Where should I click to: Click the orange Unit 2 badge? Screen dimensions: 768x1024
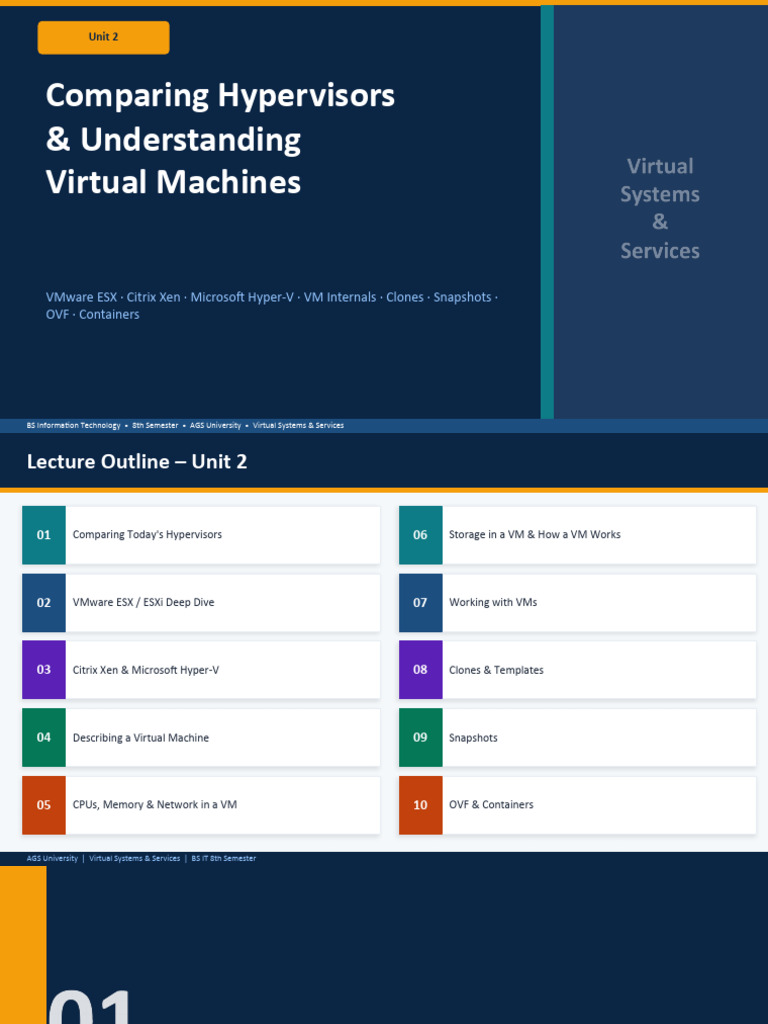(x=103, y=37)
